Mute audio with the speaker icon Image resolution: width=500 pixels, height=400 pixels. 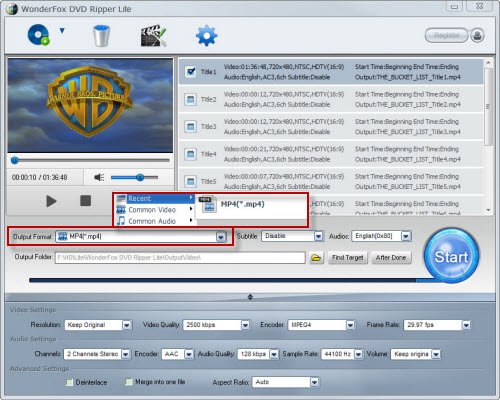point(99,177)
